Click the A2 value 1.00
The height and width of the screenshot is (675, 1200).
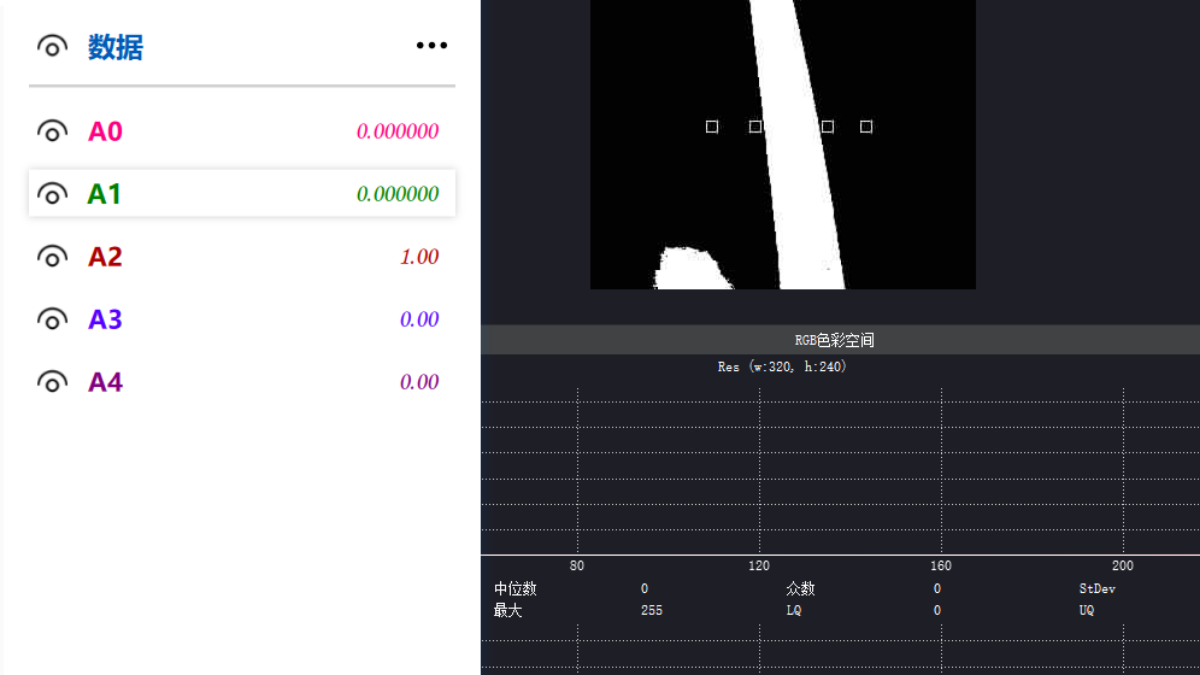pos(420,257)
